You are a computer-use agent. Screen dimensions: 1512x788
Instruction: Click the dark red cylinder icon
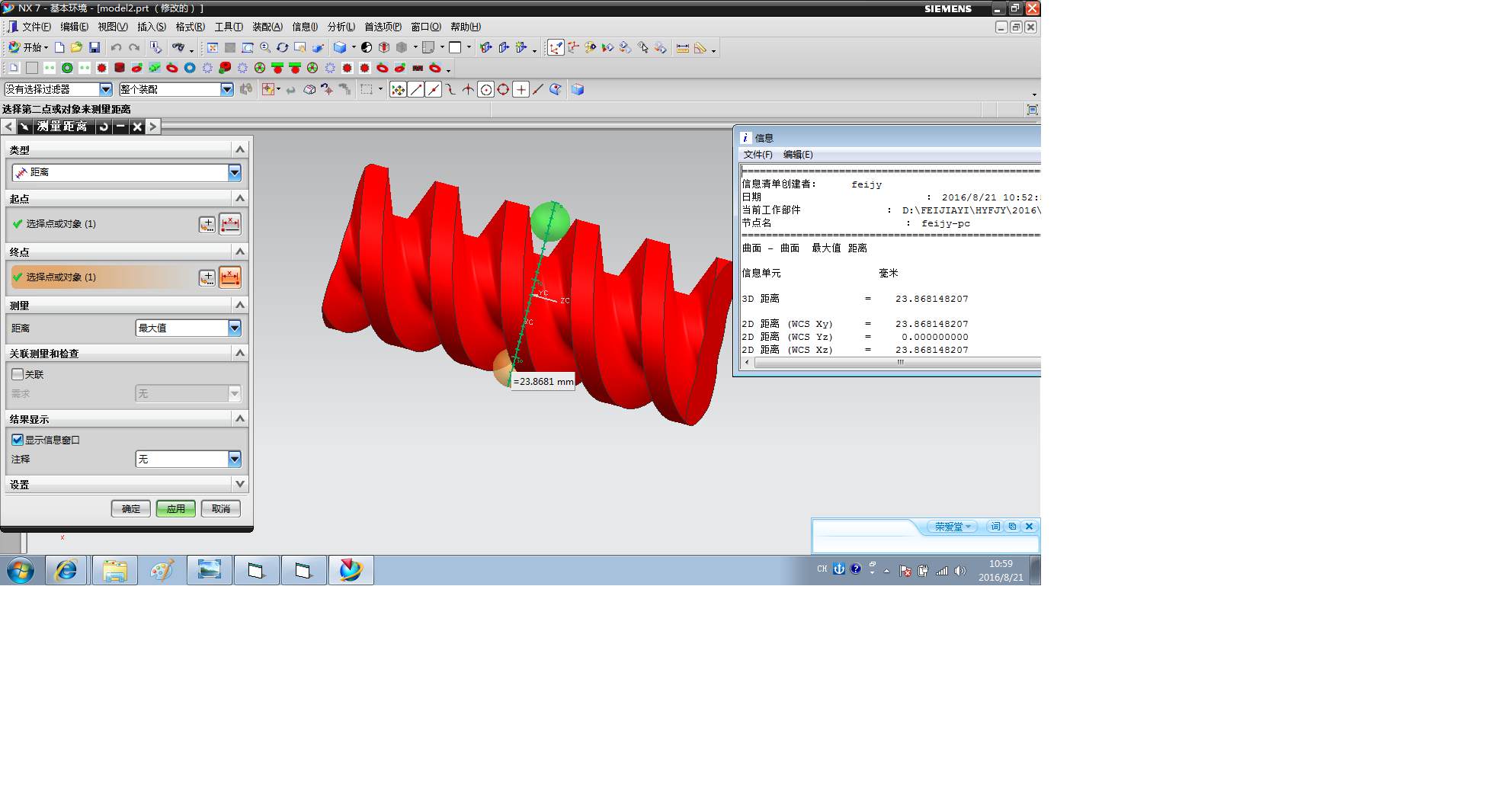(x=119, y=68)
